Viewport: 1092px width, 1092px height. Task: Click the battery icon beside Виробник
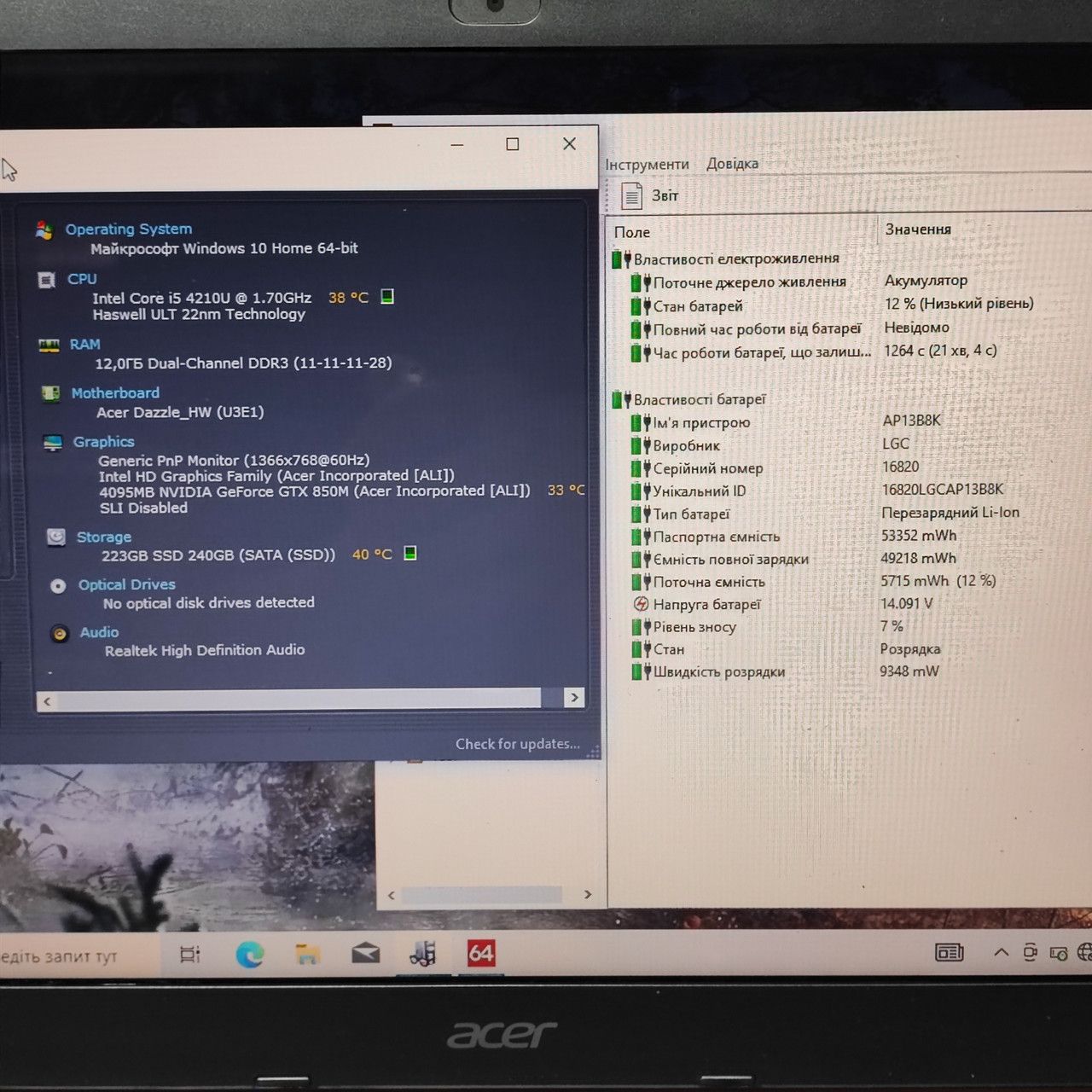[x=642, y=445]
